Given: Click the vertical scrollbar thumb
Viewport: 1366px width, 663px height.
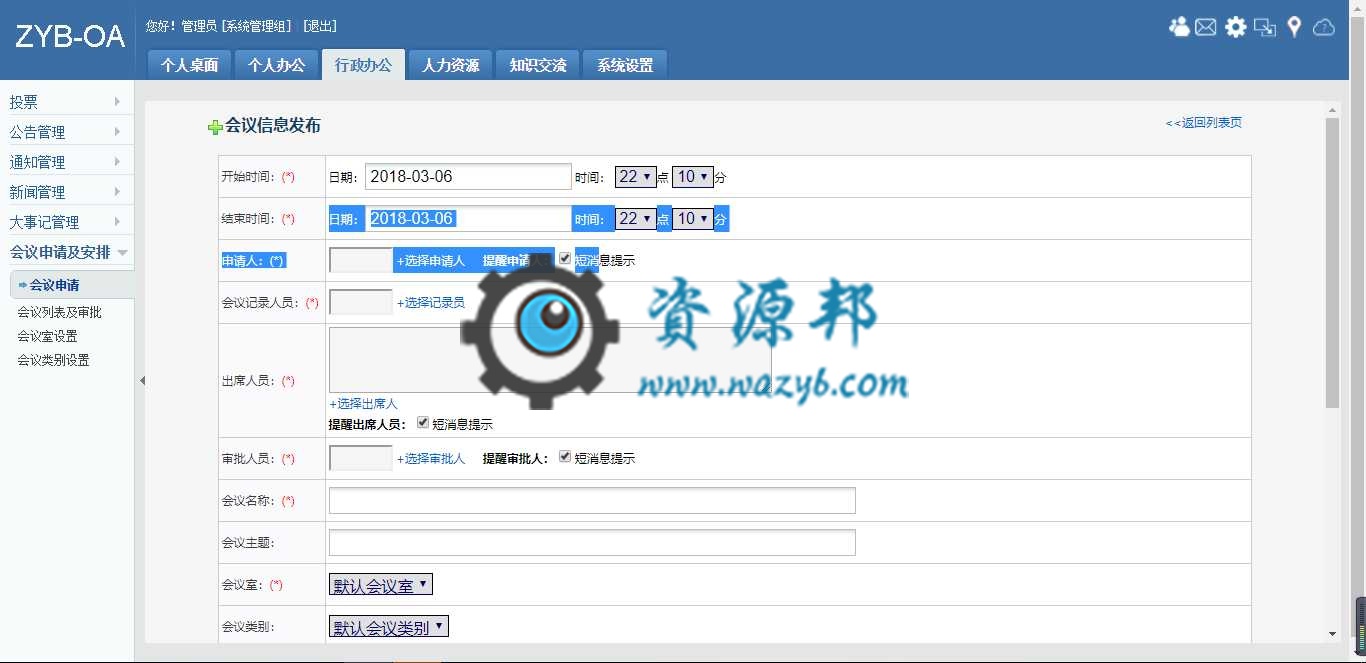Looking at the screenshot, I should pyautogui.click(x=1332, y=263).
